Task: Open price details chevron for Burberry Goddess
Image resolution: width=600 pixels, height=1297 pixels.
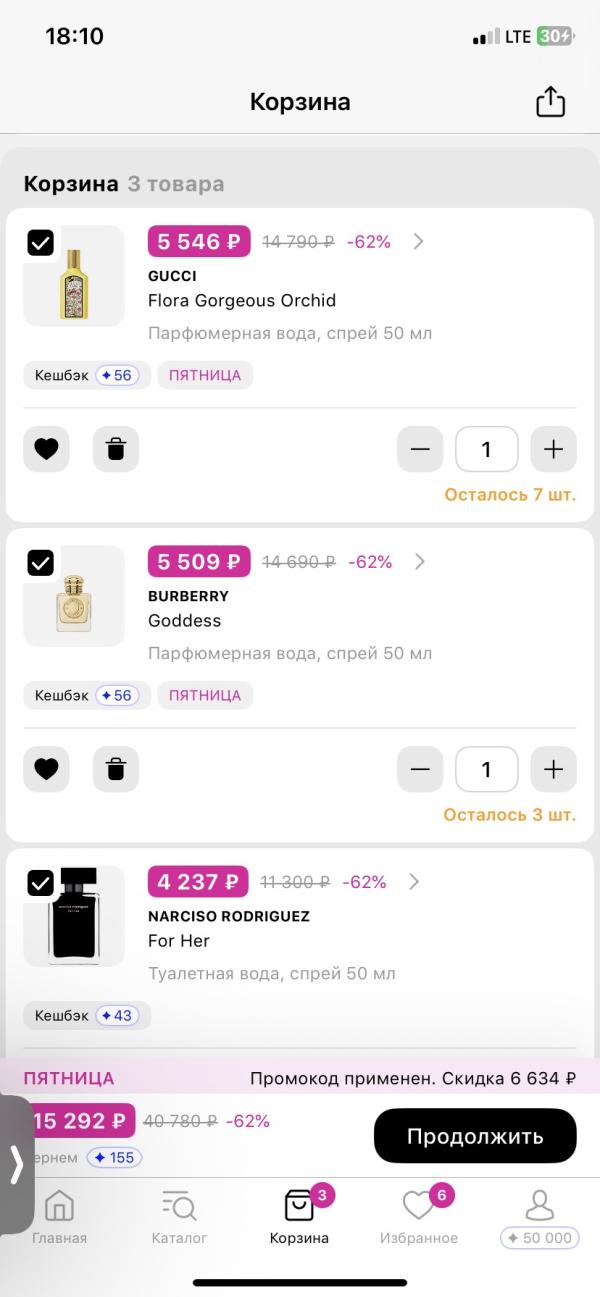Action: tap(419, 561)
